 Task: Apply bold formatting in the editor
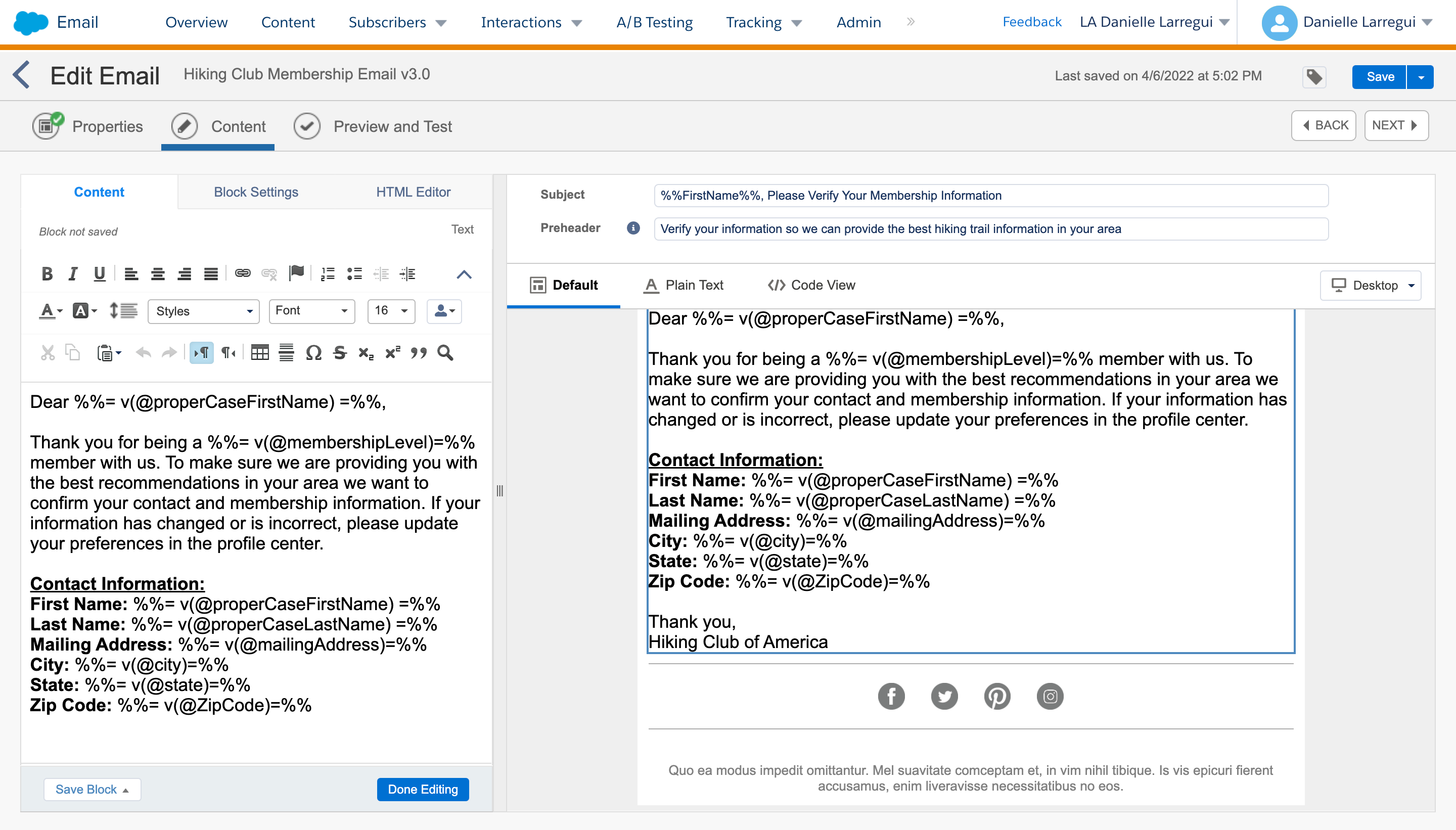click(x=48, y=273)
